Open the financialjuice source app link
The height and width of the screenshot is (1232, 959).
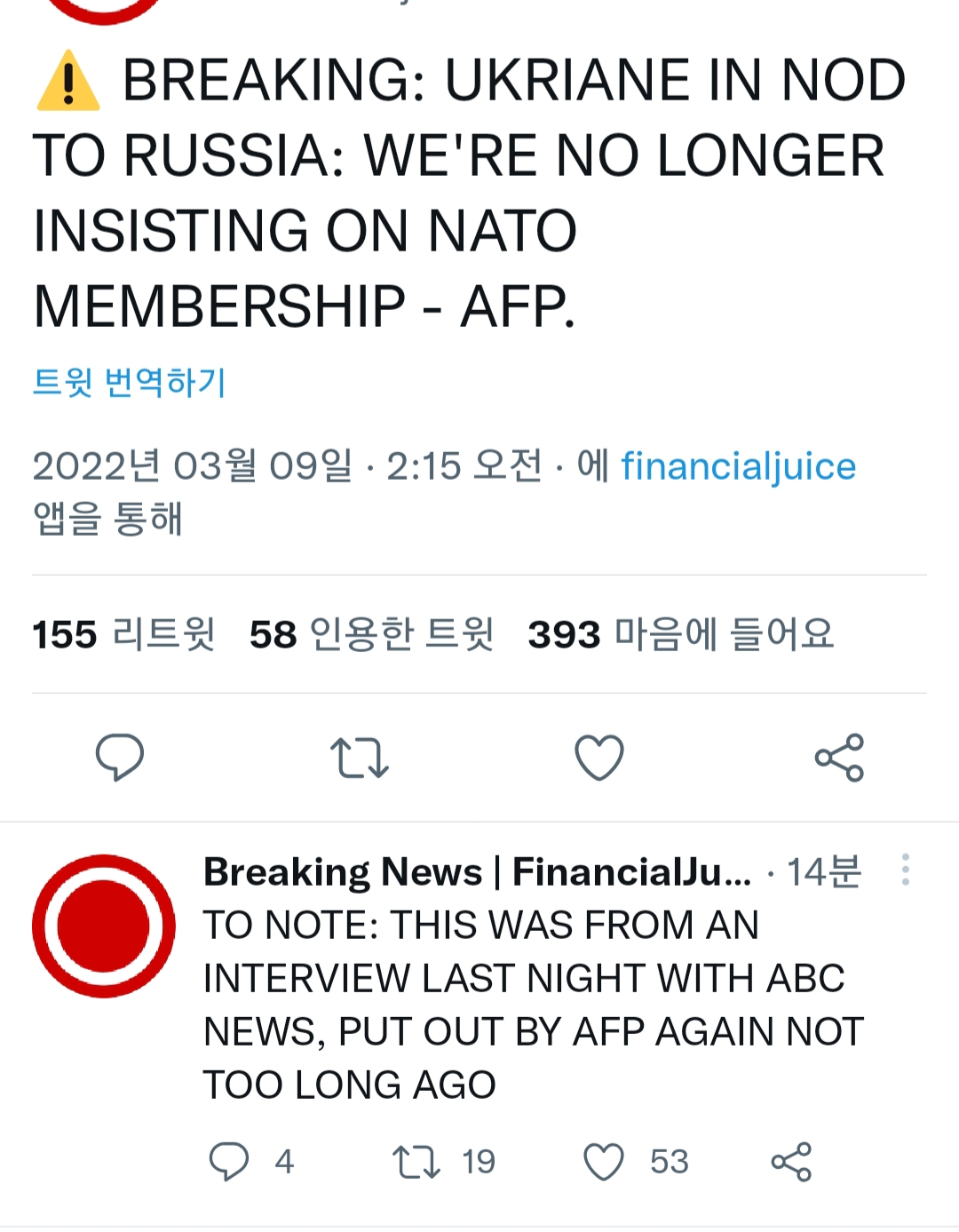point(738,466)
